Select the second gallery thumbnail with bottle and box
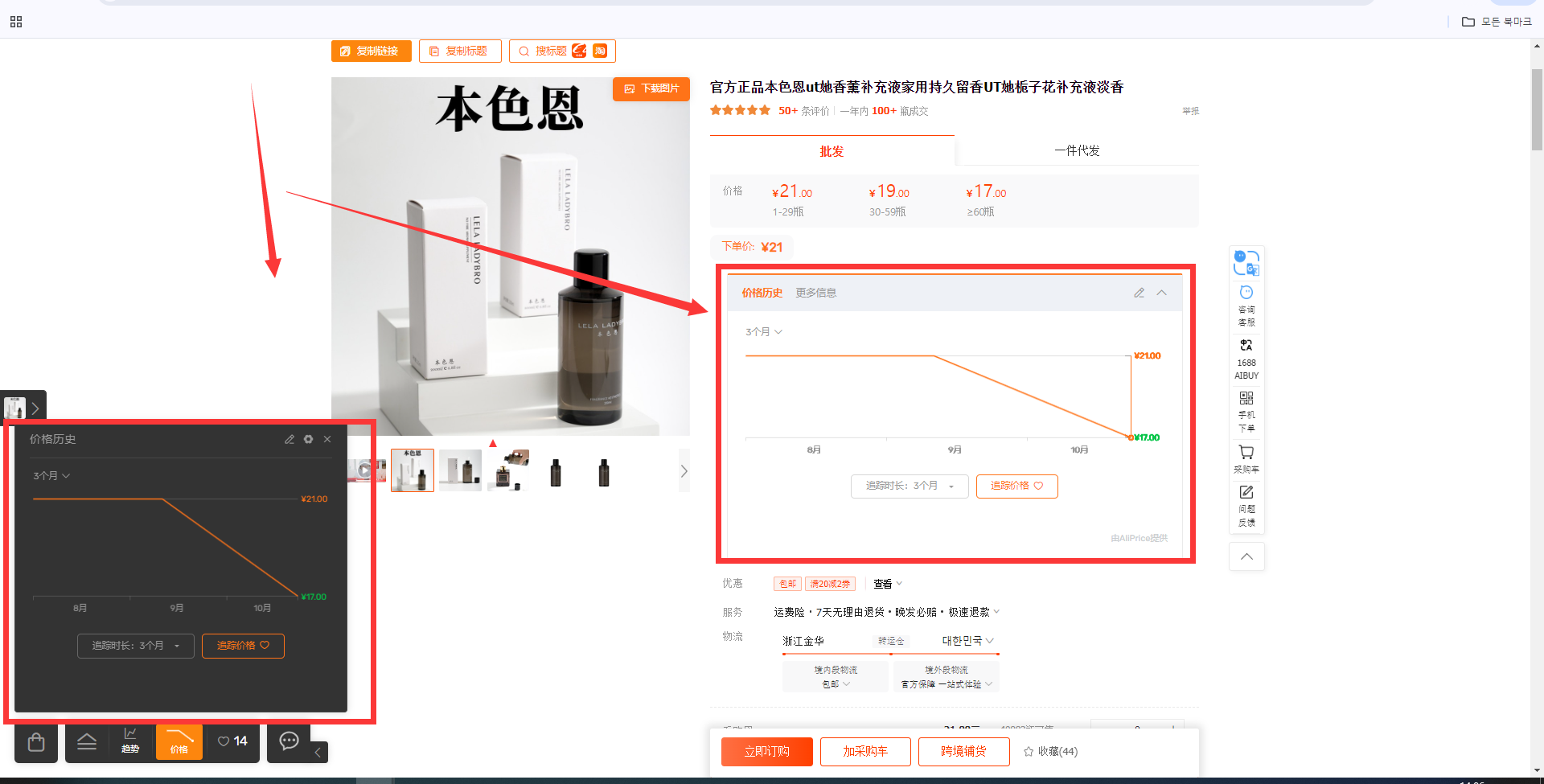Screen dimensions: 1544x784 tap(460, 470)
